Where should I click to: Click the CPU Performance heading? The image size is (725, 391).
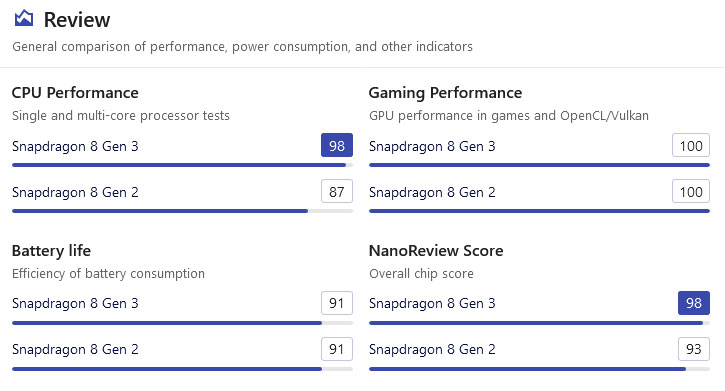coord(75,93)
